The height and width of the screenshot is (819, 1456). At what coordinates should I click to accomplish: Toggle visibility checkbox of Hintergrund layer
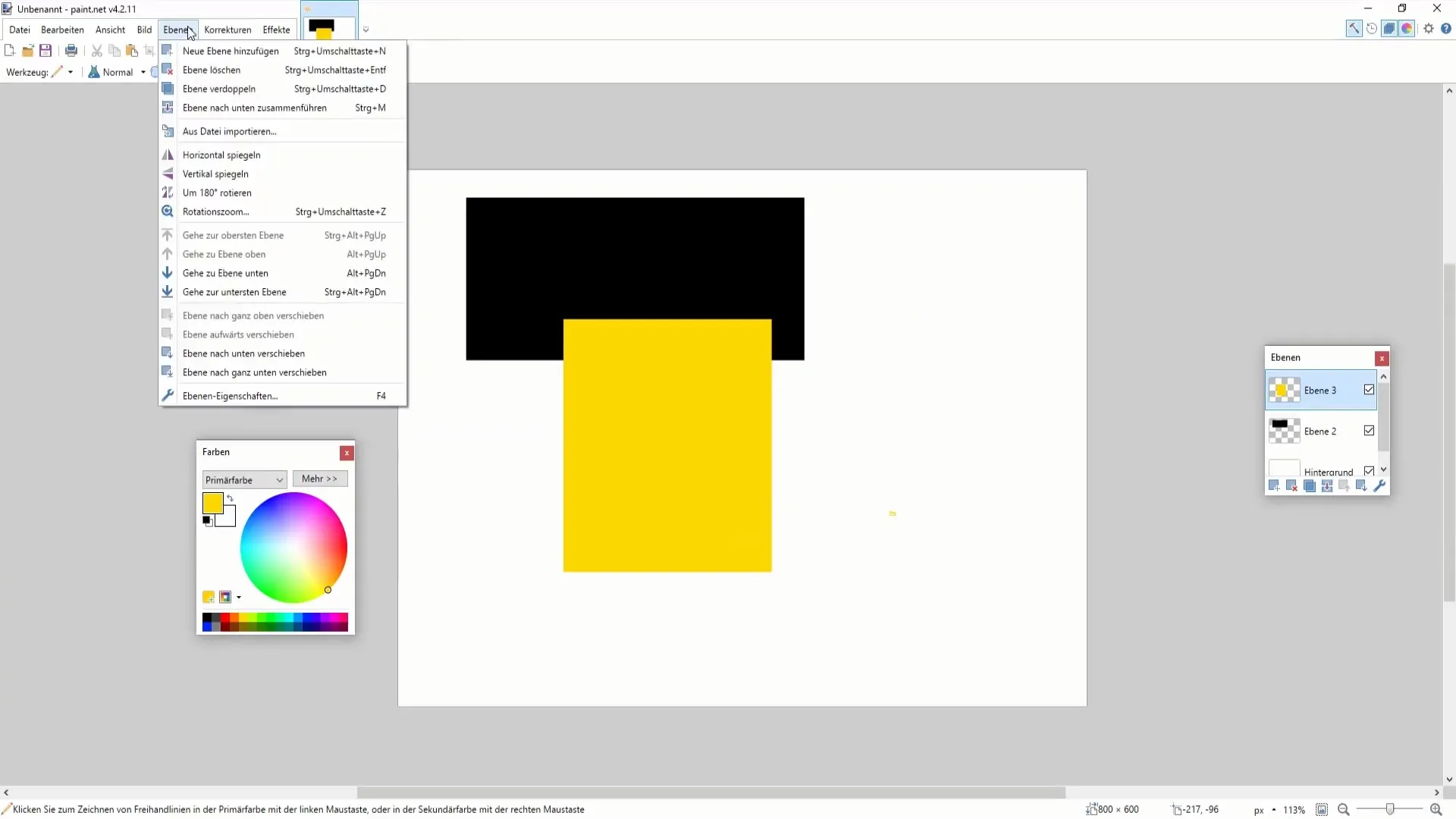[1369, 471]
